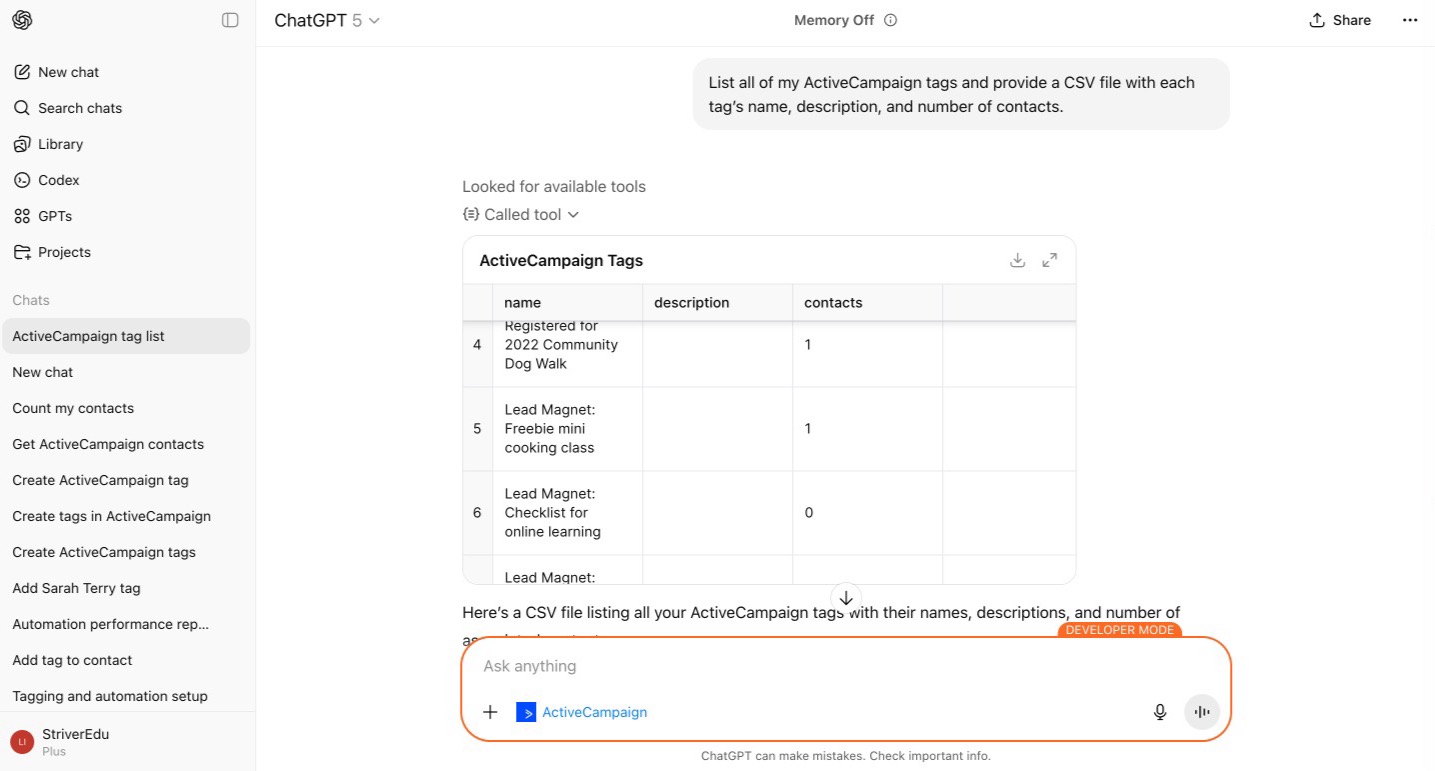Open the GPTs sidebar item
Image resolution: width=1435 pixels, height=771 pixels.
(54, 216)
